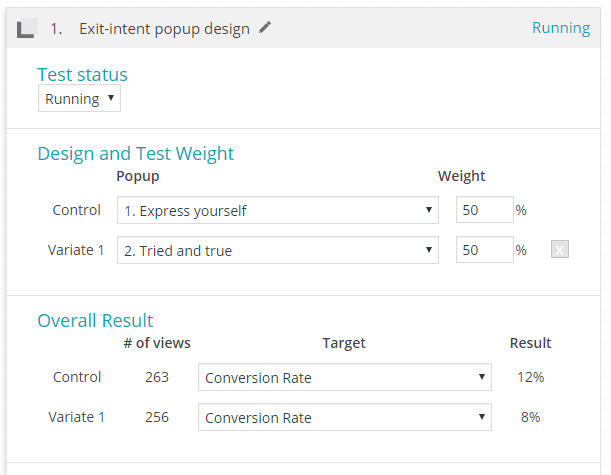Click the 'Exit-intent popup design' test title
This screenshot has height=475, width=611.
pyautogui.click(x=164, y=29)
